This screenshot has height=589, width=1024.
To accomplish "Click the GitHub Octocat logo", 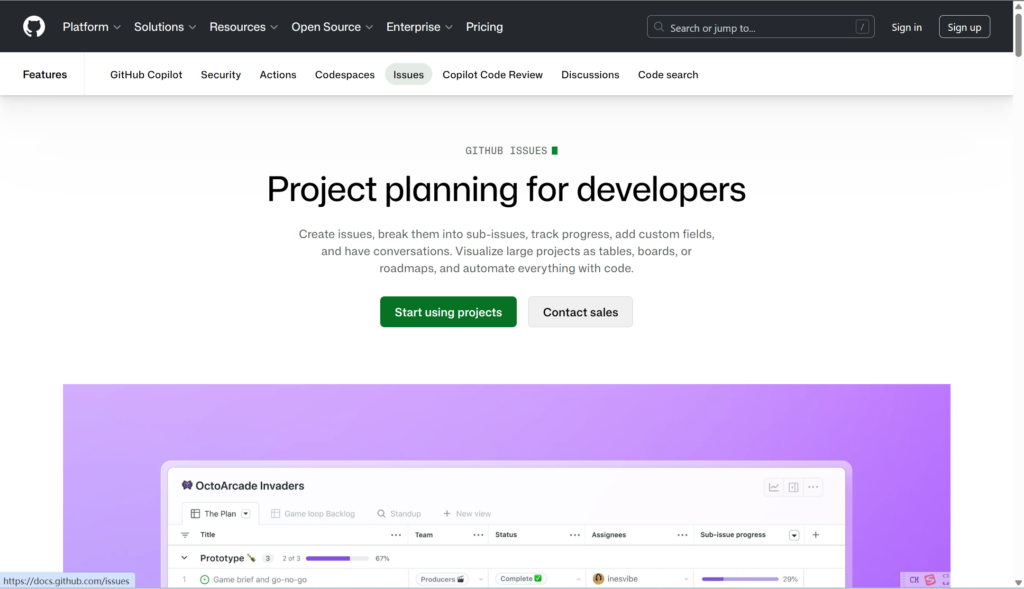I will [34, 27].
